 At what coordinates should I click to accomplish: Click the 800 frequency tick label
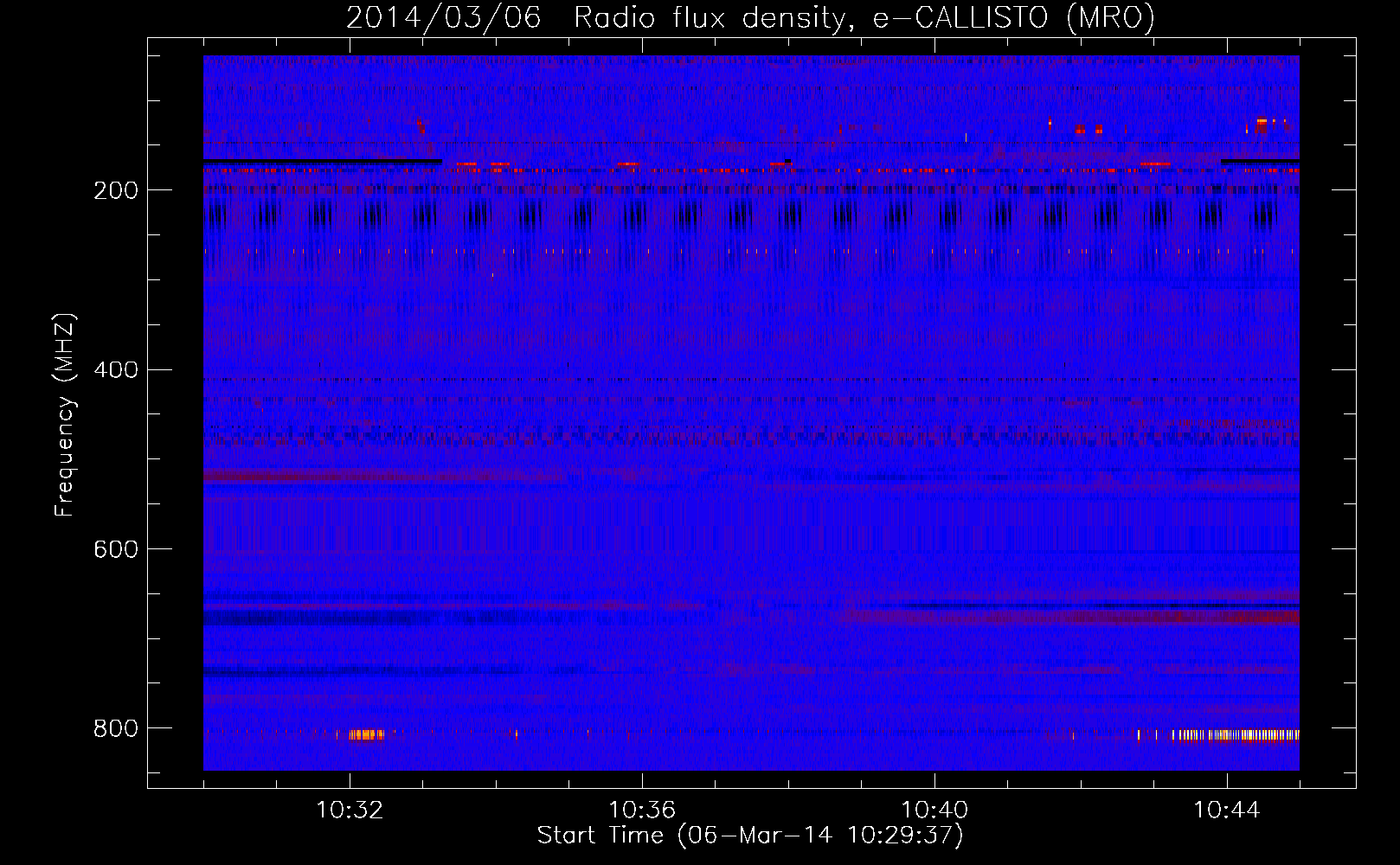coord(116,728)
